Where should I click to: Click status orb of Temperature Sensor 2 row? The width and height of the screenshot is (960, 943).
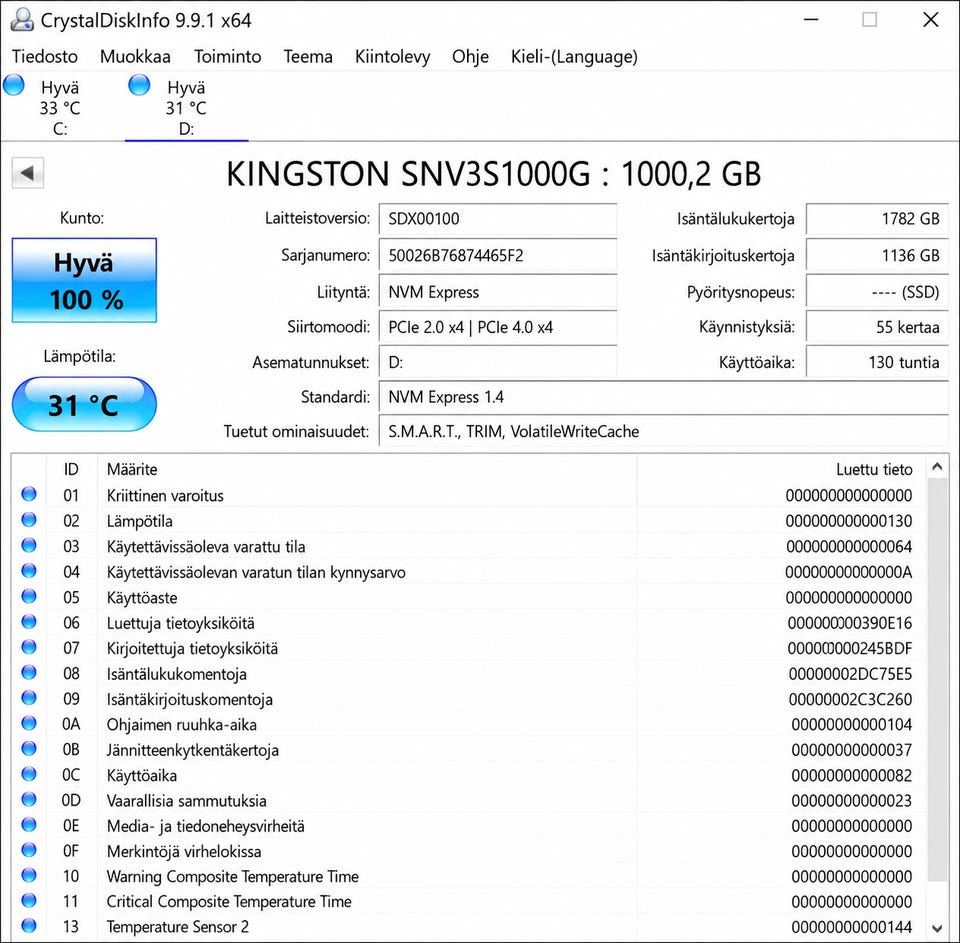click(x=29, y=925)
